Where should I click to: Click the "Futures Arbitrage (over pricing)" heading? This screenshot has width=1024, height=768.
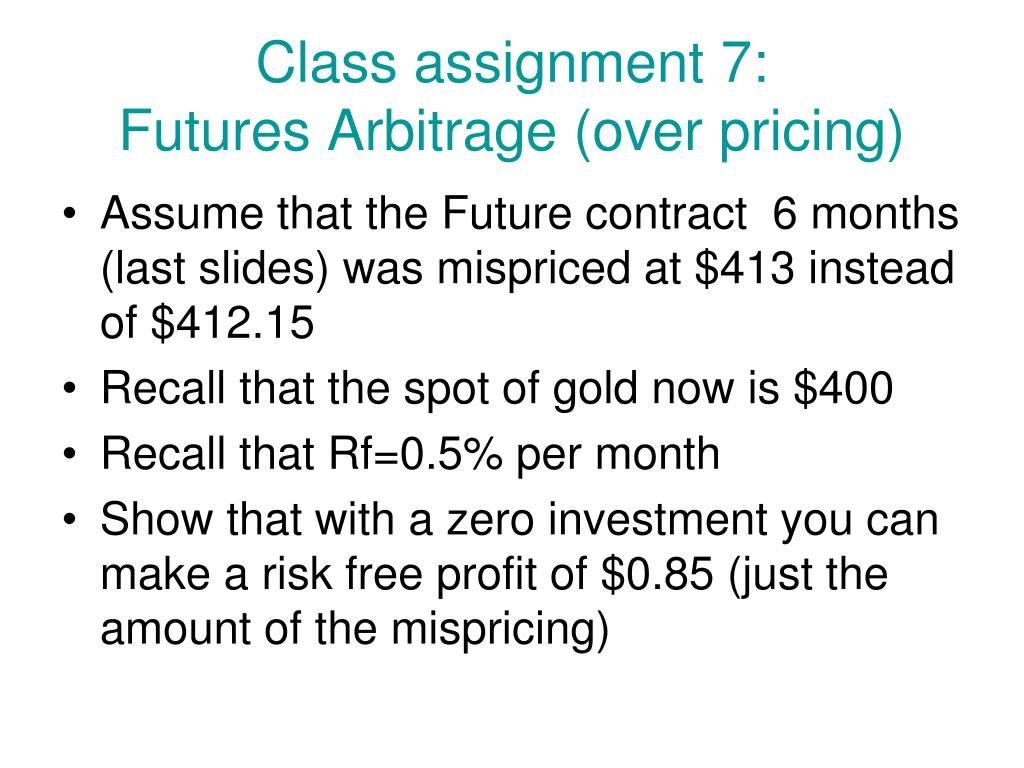[x=511, y=132]
